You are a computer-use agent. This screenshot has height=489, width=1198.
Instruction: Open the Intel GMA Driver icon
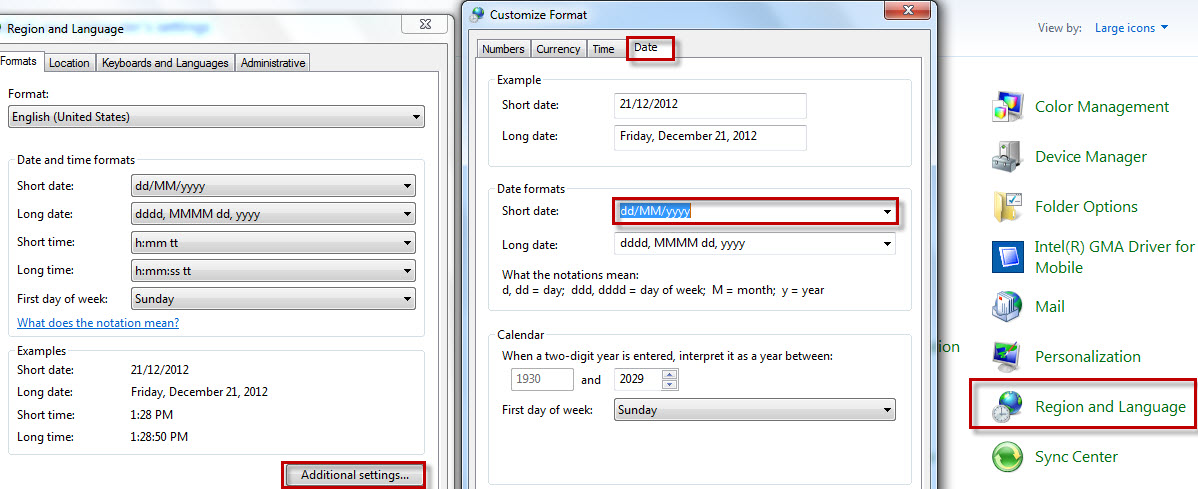click(x=1007, y=257)
